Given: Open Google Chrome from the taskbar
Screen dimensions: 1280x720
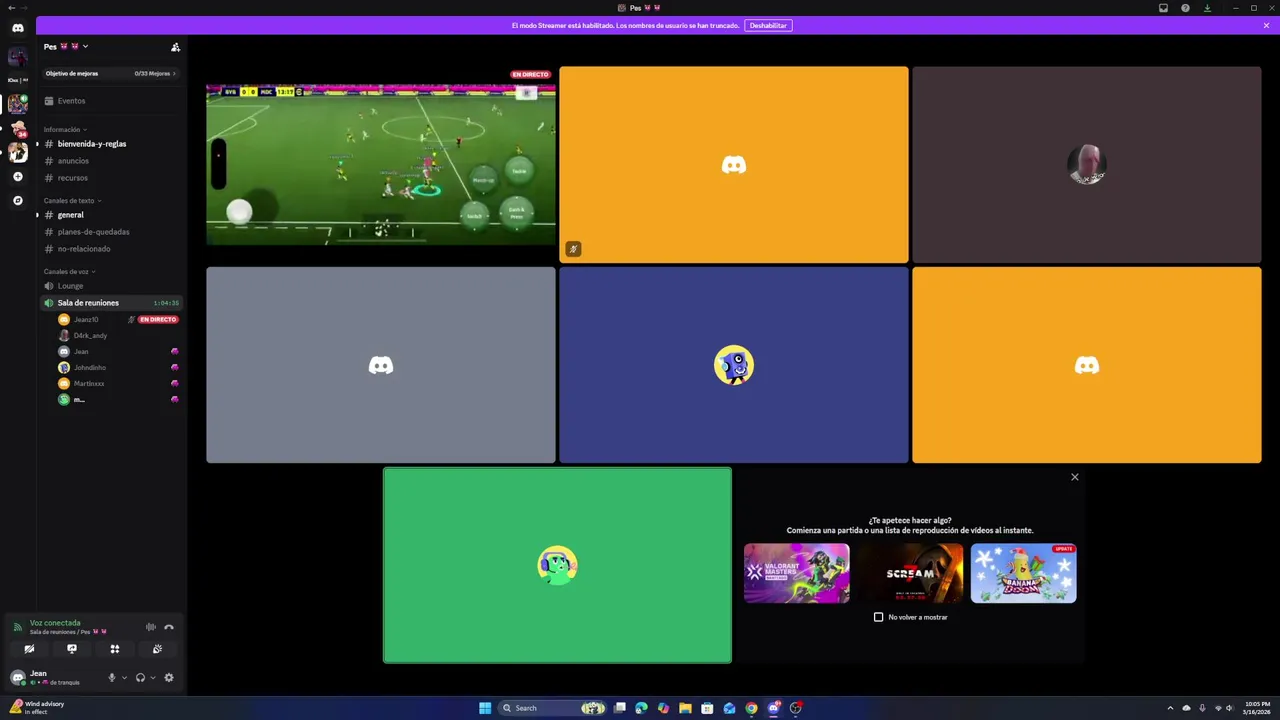Looking at the screenshot, I should pos(751,708).
